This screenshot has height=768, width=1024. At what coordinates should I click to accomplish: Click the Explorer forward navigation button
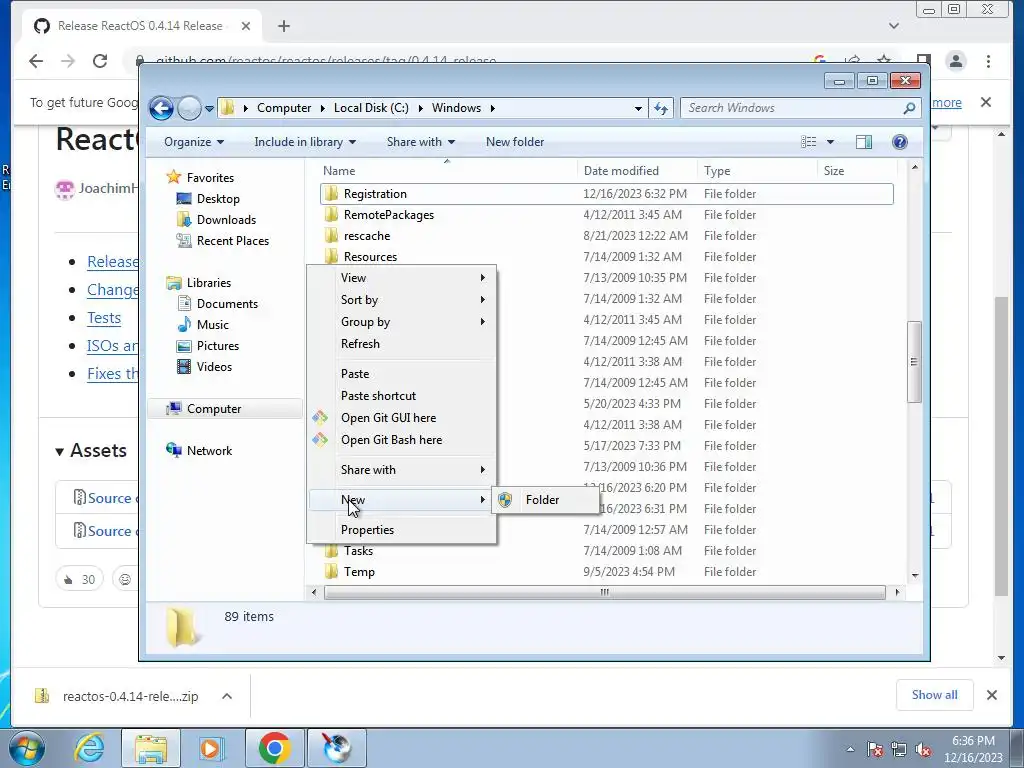click(x=189, y=108)
